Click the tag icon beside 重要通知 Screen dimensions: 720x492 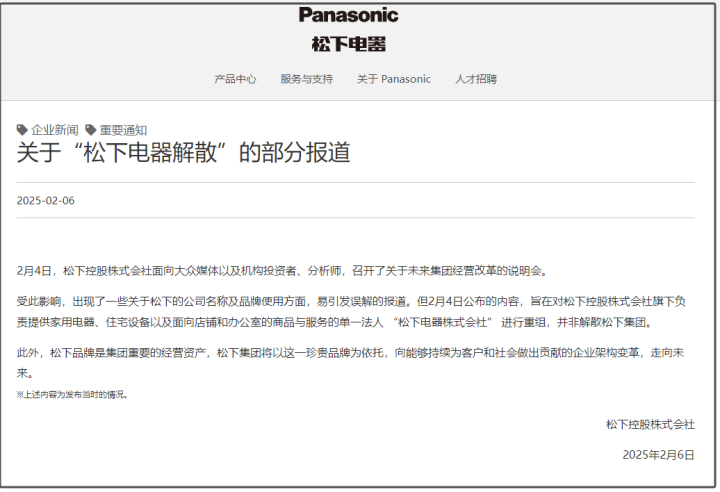(90, 130)
